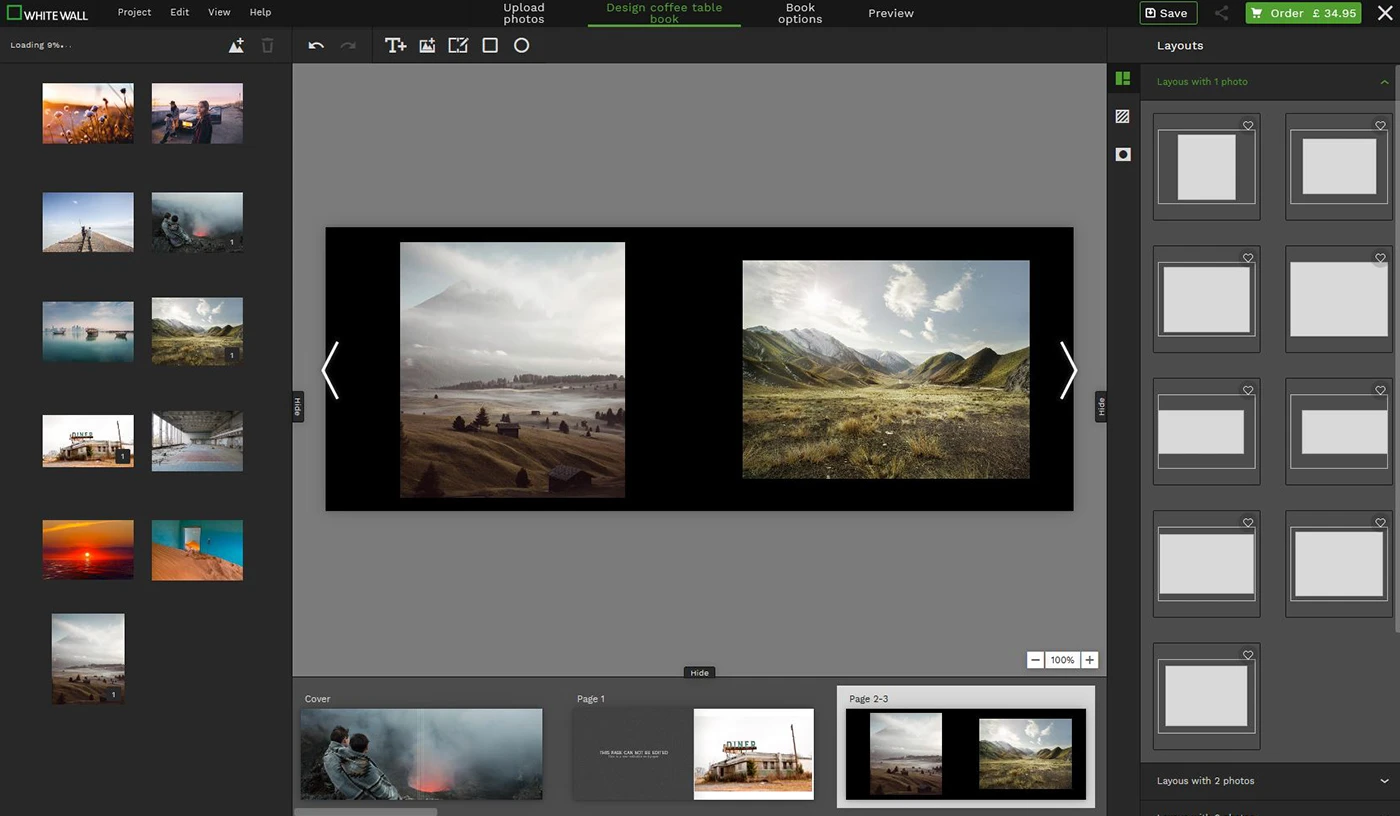The image size is (1400, 816).
Task: Select the Page 2-3 spread thumbnail
Action: (966, 754)
